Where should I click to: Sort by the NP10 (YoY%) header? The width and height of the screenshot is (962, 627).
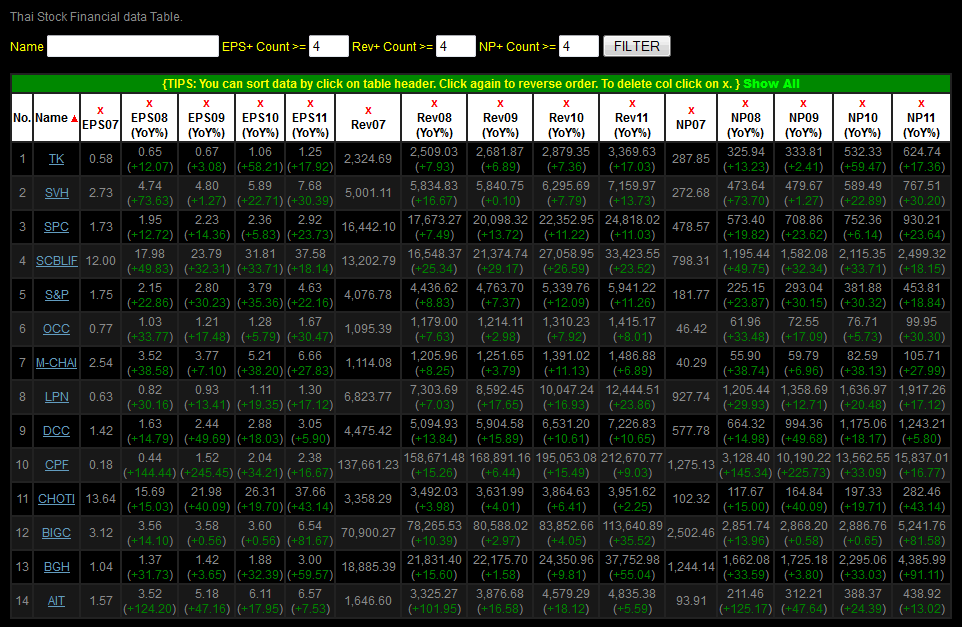[862, 124]
